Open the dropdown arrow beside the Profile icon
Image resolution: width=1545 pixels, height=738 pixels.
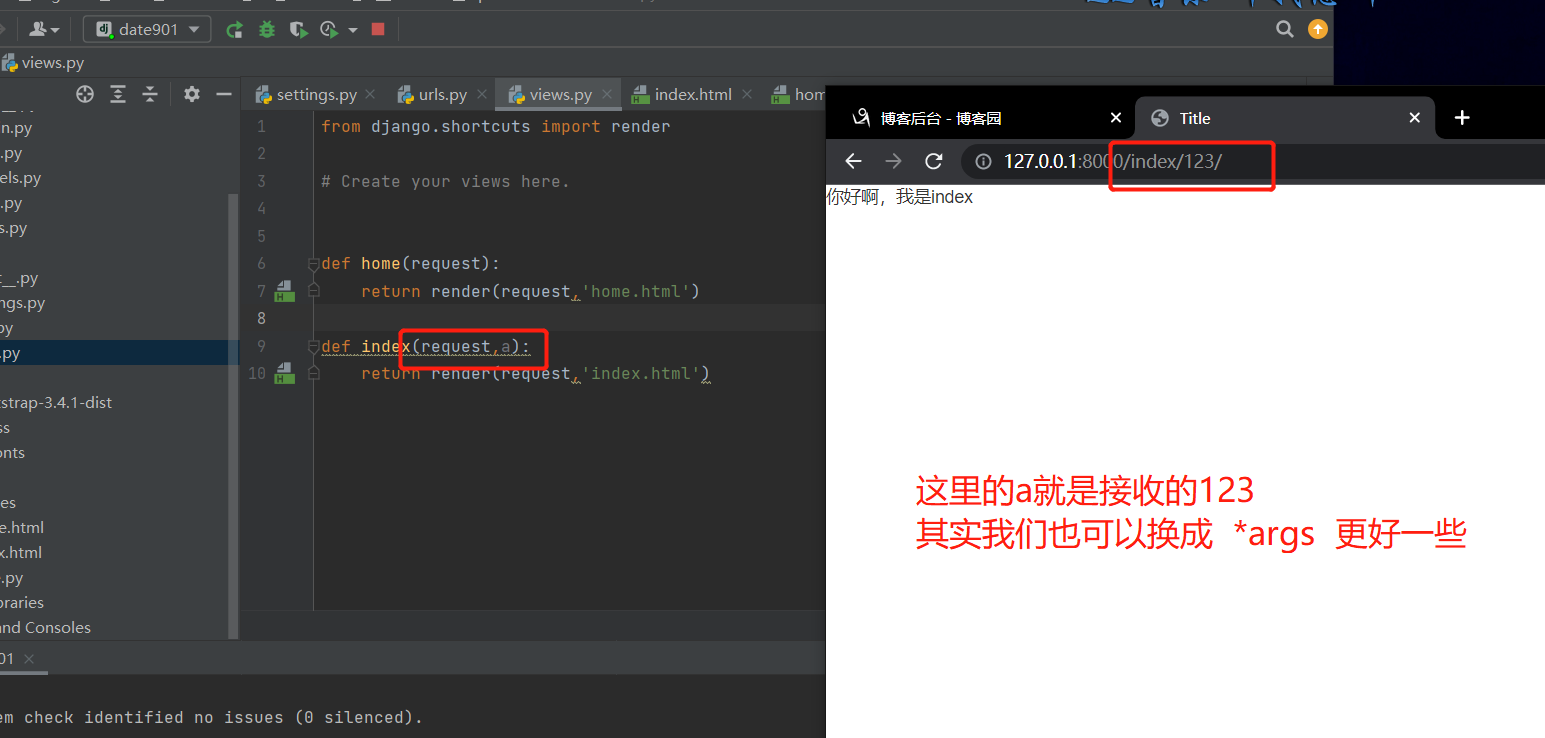(x=353, y=31)
